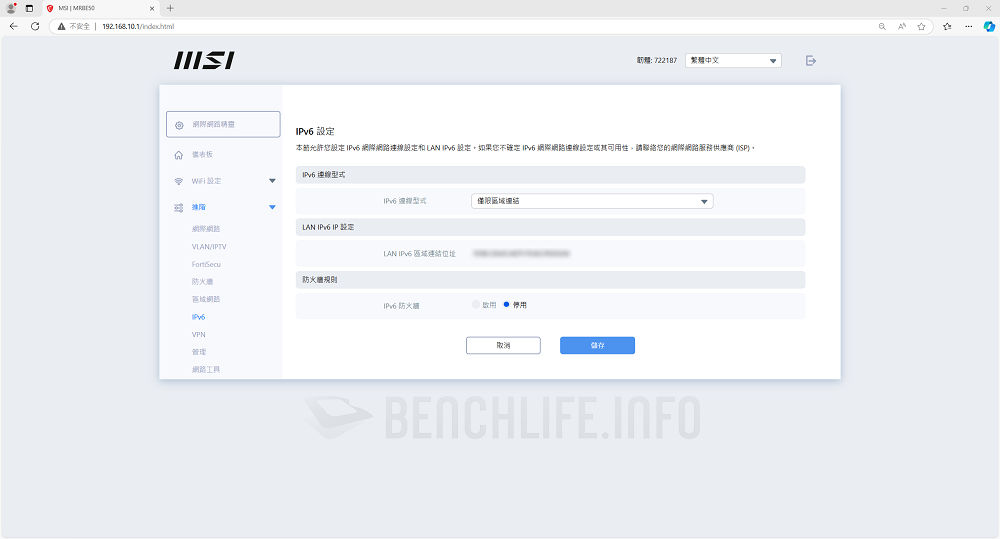This screenshot has width=1000, height=539.
Task: Click the MSI logo
Action: point(204,61)
